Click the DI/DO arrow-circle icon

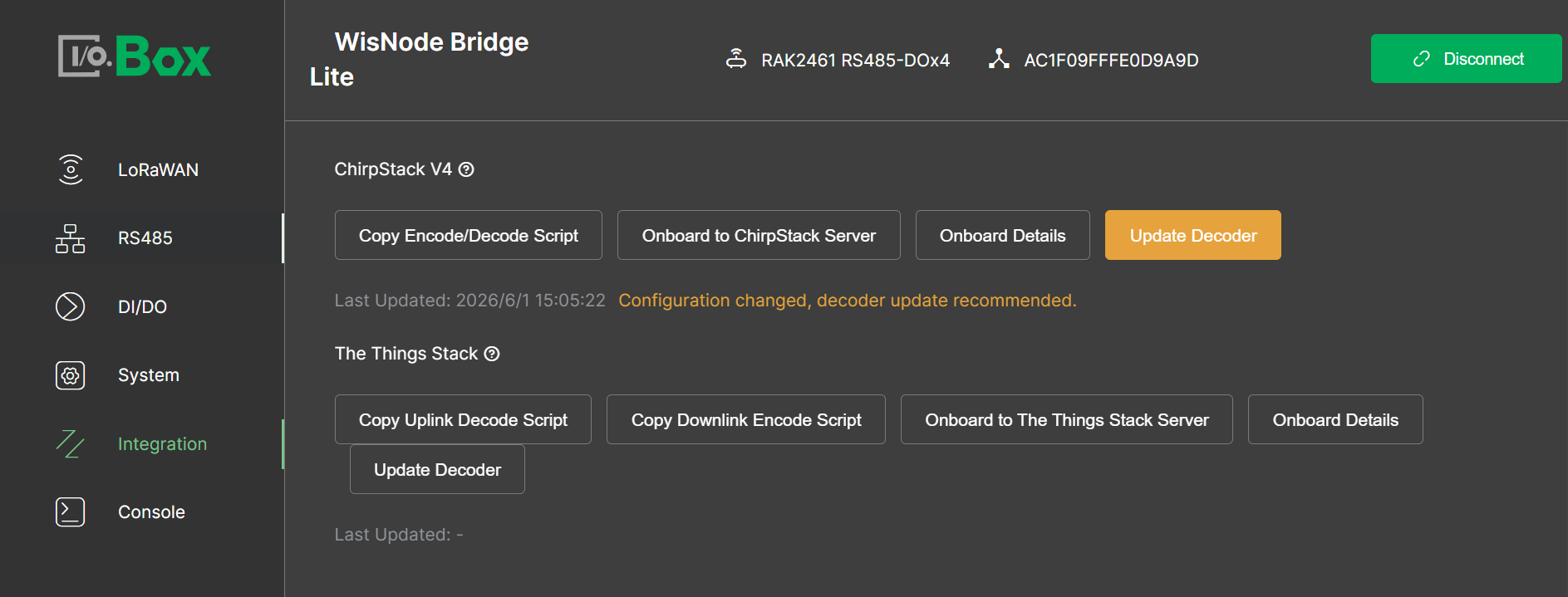[x=71, y=306]
